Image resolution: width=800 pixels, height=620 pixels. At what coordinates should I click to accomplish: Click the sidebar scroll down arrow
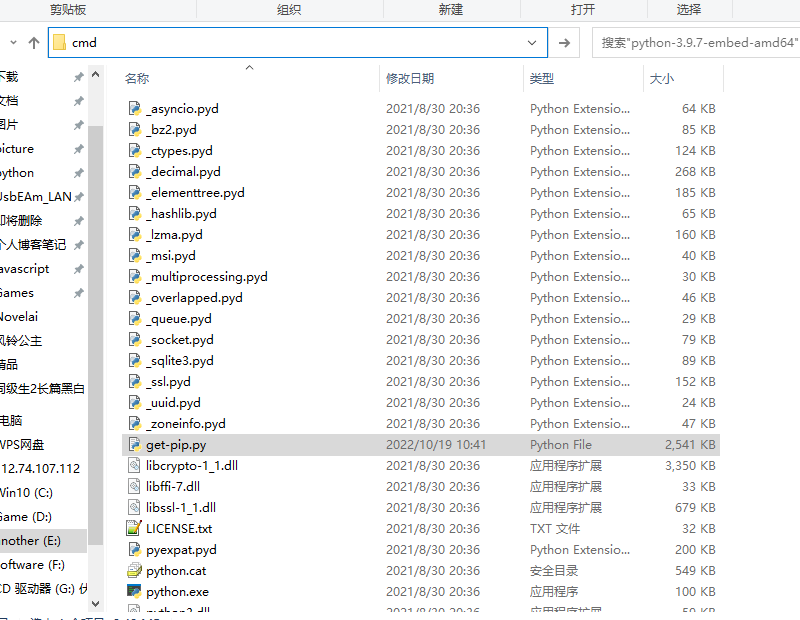click(95, 603)
